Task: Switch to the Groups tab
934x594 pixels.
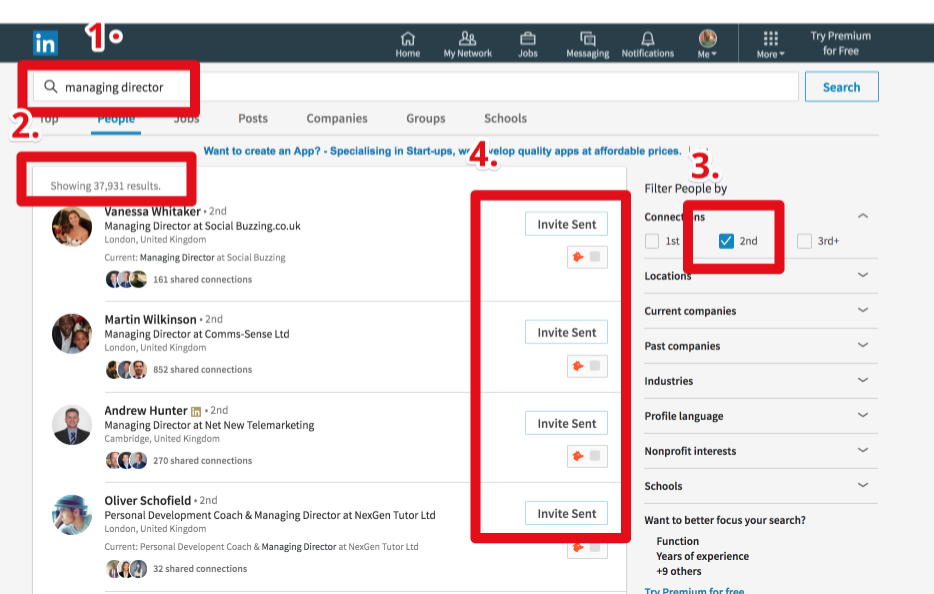Action: coord(425,118)
